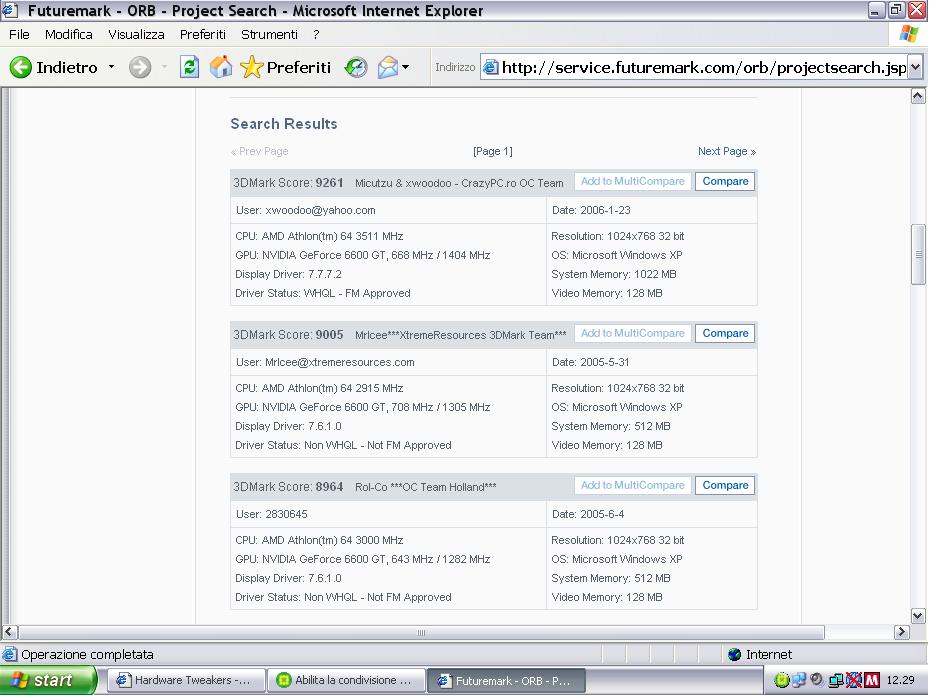Expand the mail icon dropdown arrow
The image size is (946, 696).
[405, 67]
